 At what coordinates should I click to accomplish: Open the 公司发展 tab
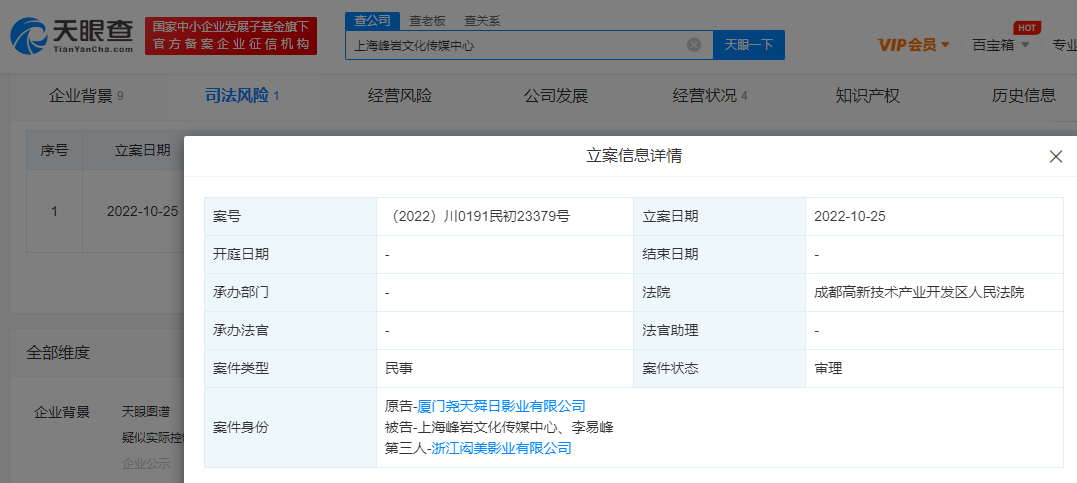(x=556, y=96)
